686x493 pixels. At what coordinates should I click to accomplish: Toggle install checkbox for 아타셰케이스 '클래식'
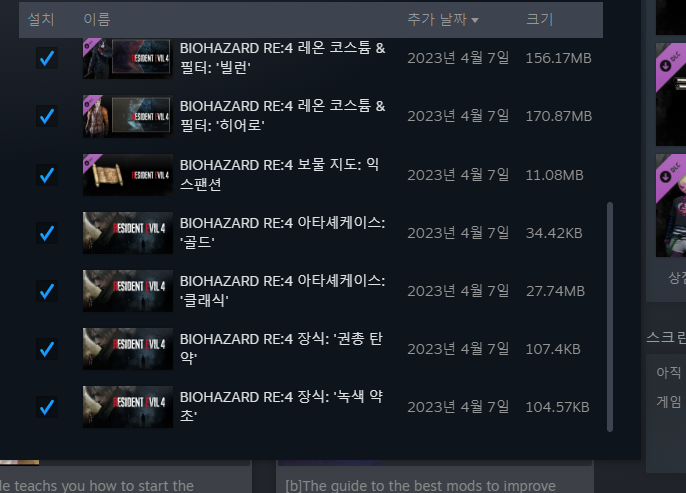(47, 291)
